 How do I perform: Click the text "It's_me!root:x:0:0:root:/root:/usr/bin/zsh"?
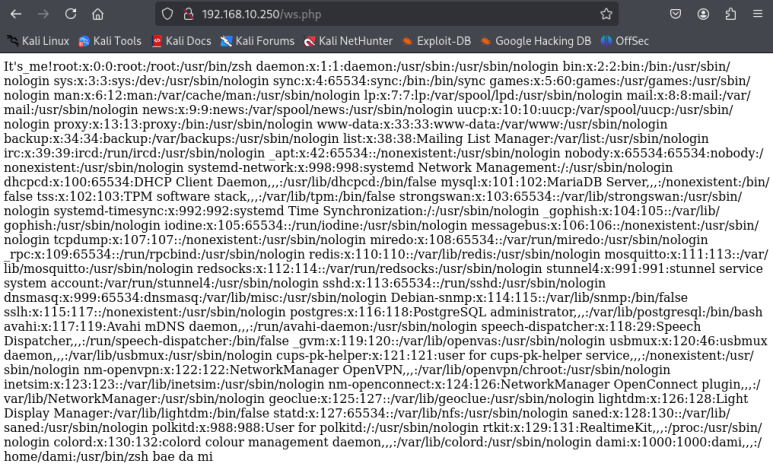[128, 66]
